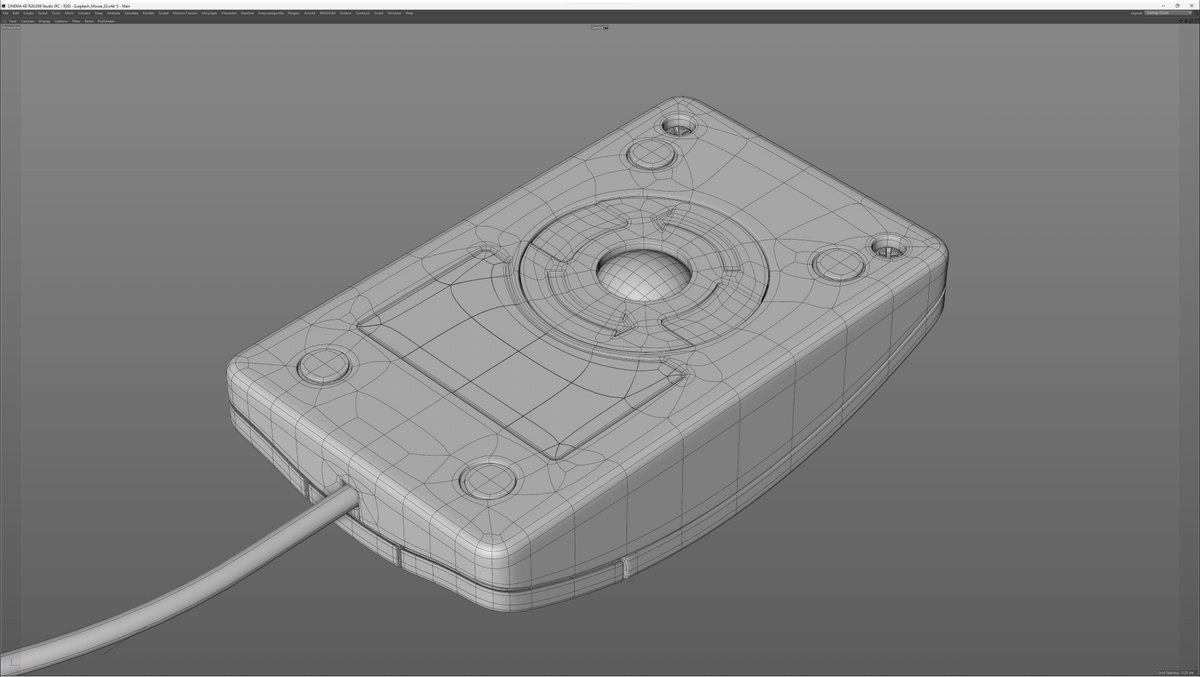The image size is (1200, 677).
Task: Click the Cinema 4D title bar icon
Action: (3, 5)
